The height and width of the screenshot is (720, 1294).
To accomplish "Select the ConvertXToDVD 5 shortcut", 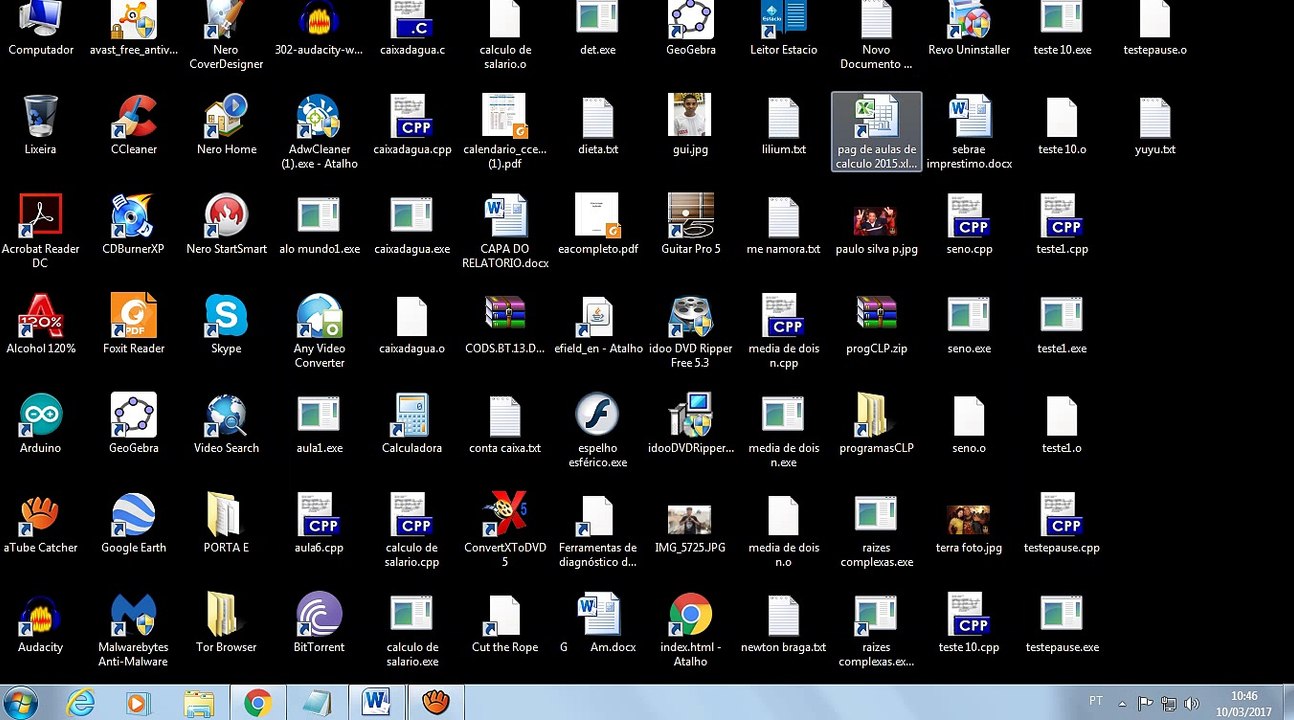I will click(505, 530).
